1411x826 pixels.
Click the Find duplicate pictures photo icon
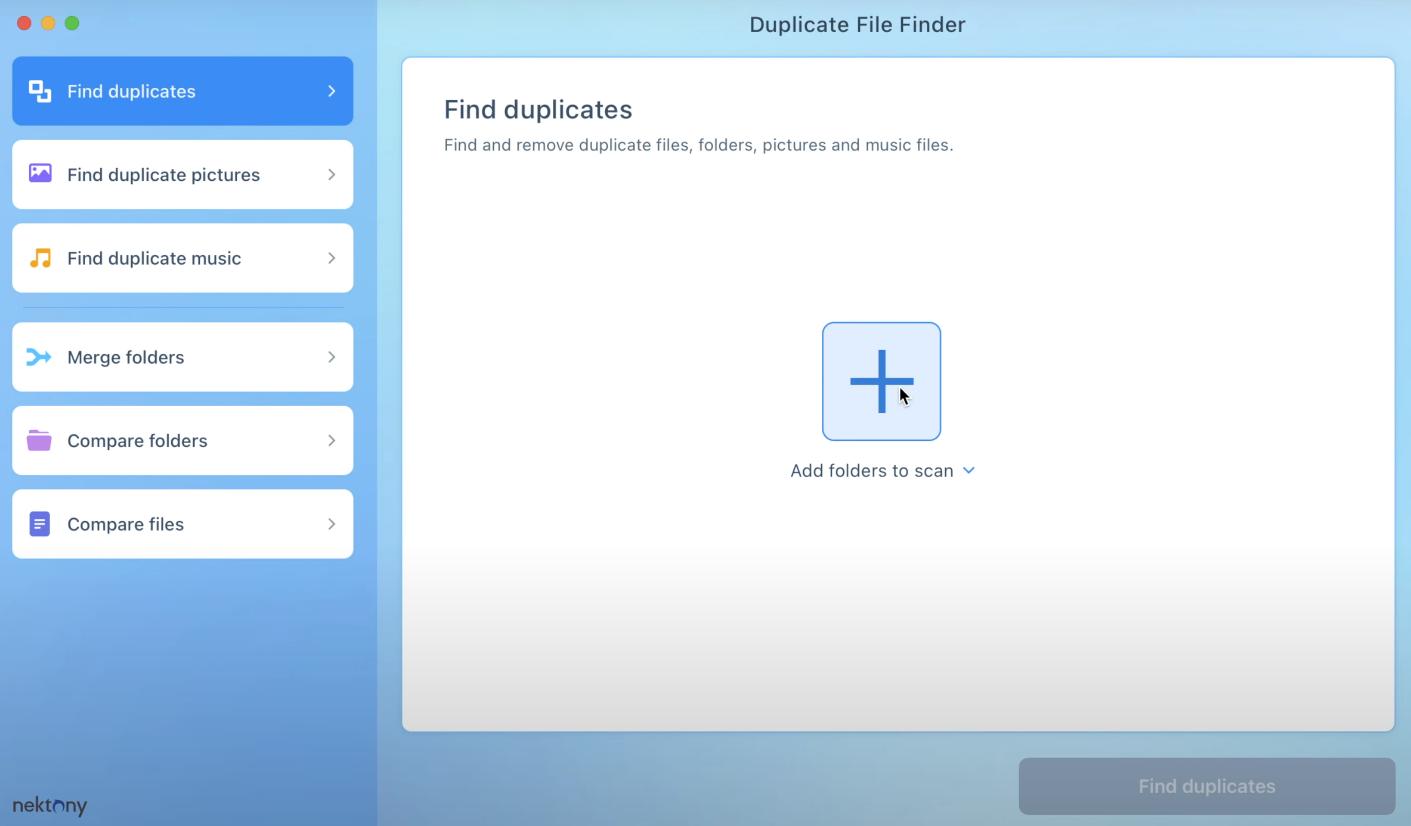coord(39,173)
